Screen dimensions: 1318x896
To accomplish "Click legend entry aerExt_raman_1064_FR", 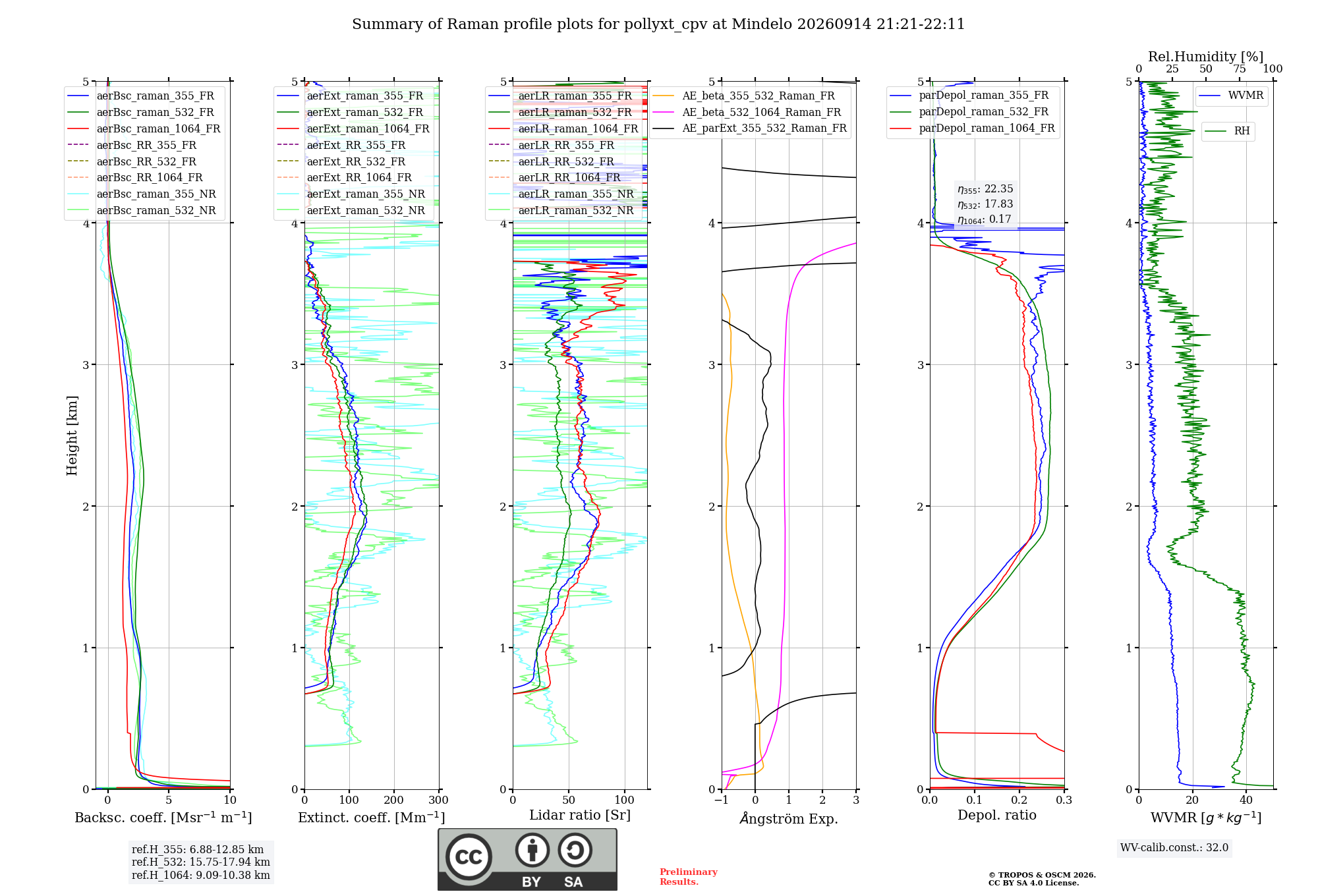I will coord(353,129).
